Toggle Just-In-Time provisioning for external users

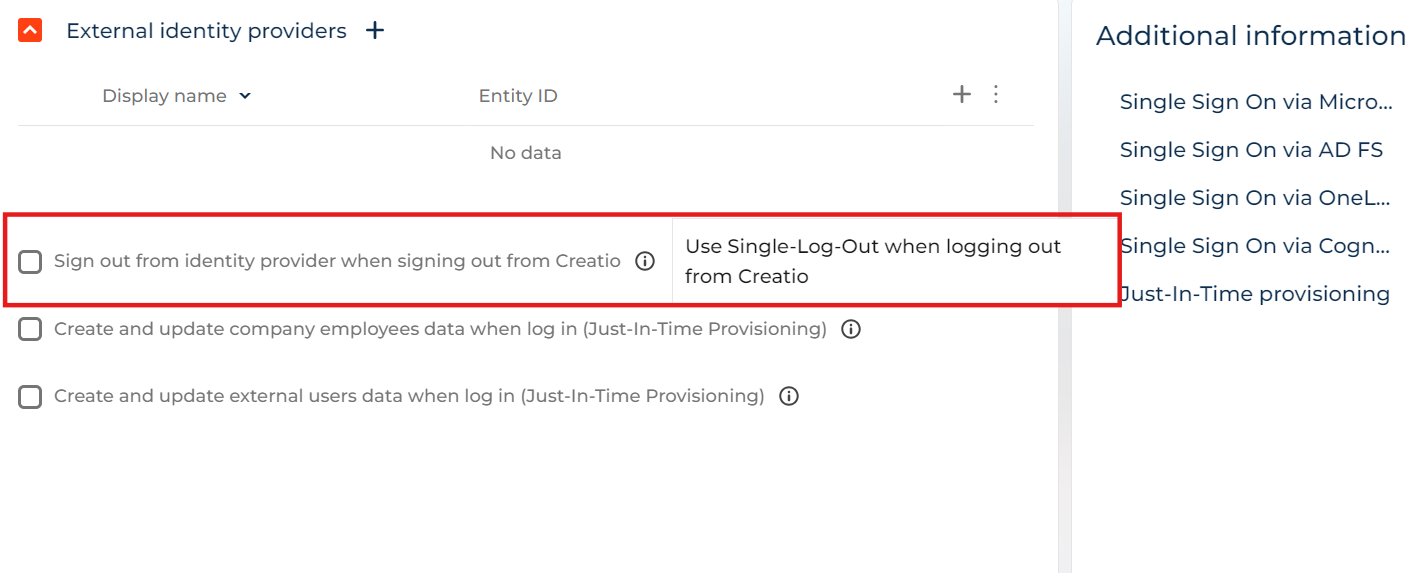click(30, 397)
